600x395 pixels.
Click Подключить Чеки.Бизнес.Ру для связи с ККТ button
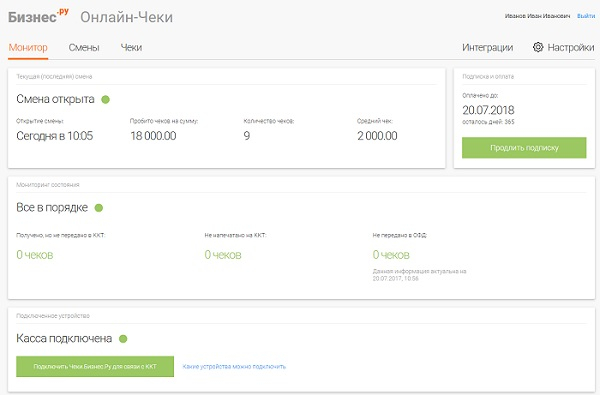coord(95,366)
